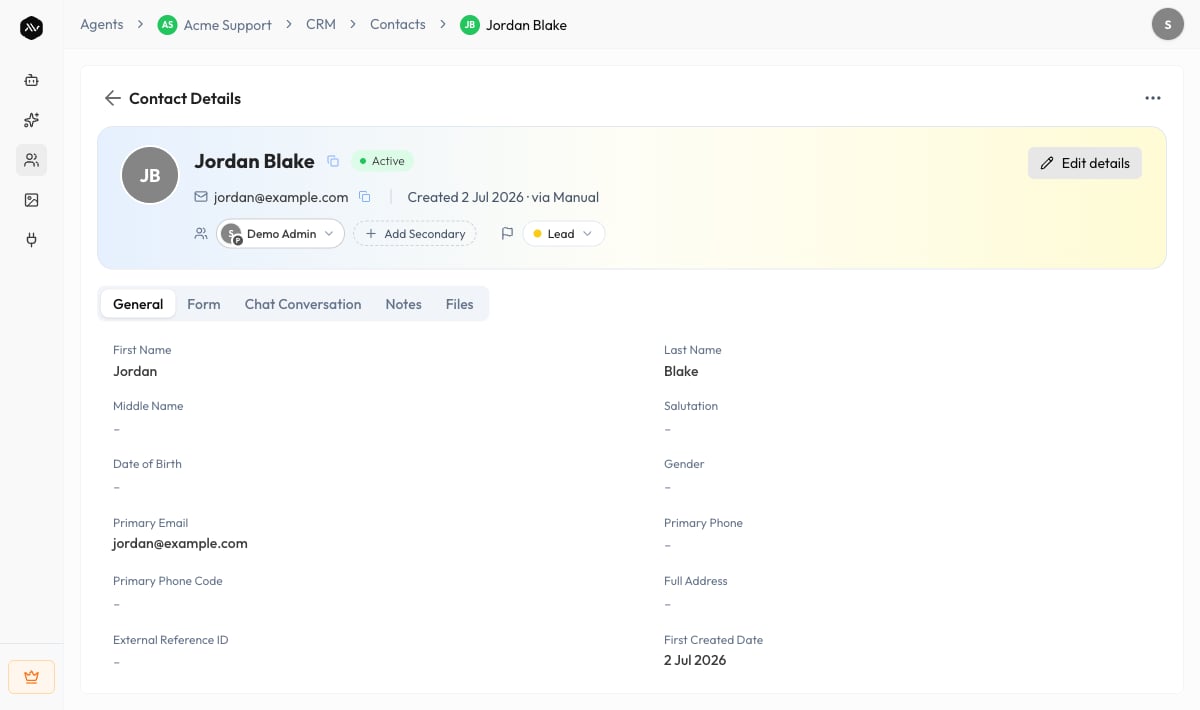
Task: Click Jordan Blake in the breadcrumb
Action: [x=526, y=25]
